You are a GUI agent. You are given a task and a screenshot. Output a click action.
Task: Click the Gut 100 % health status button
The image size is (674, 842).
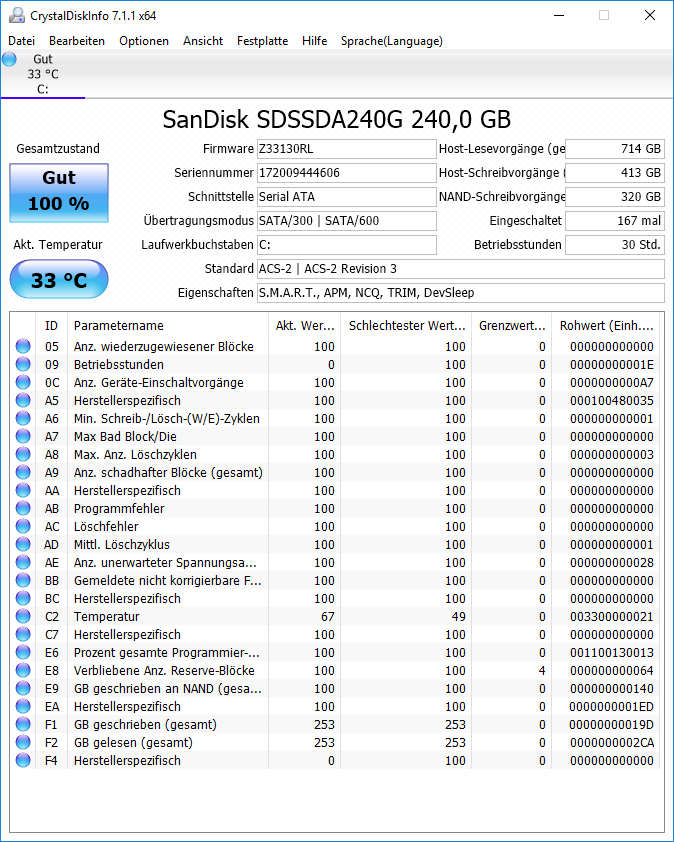click(59, 193)
